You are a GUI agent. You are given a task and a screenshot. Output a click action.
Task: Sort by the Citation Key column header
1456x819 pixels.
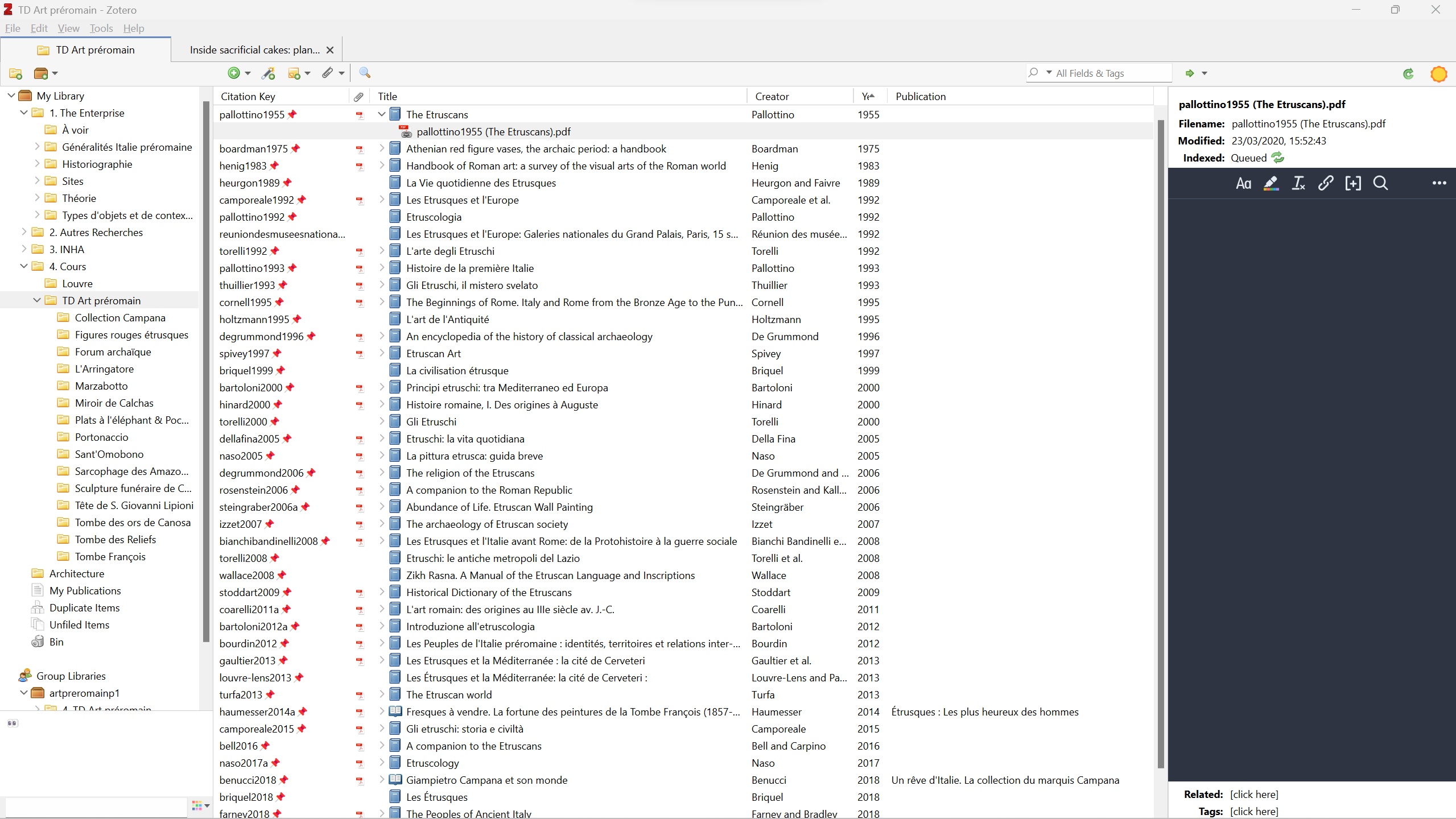(x=282, y=97)
